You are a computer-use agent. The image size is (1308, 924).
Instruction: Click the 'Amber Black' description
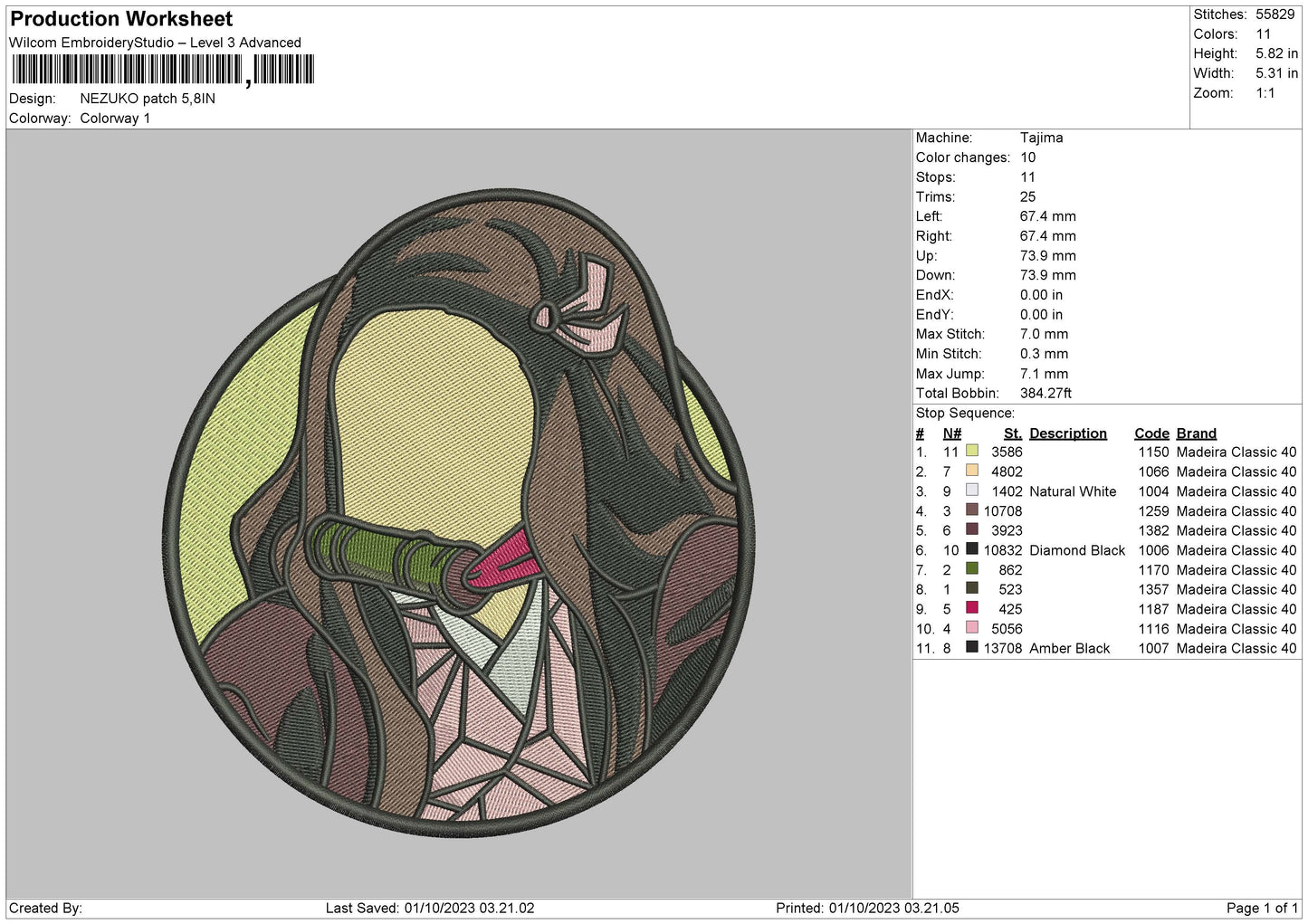(x=1069, y=649)
